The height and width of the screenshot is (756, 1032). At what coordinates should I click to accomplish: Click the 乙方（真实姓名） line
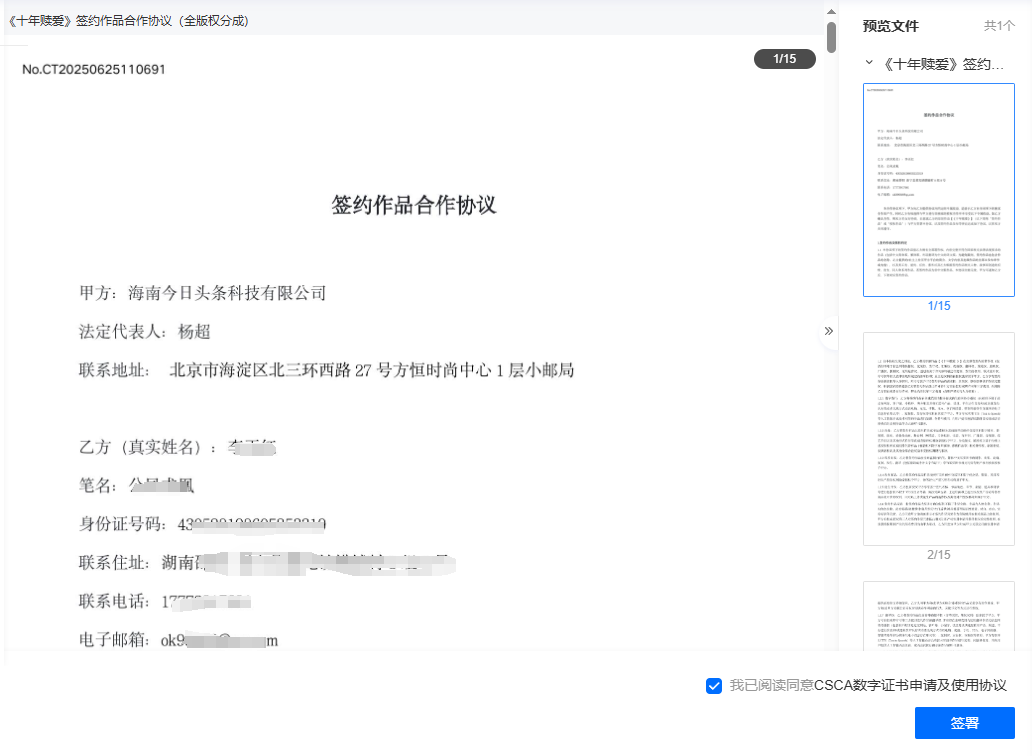click(x=178, y=447)
